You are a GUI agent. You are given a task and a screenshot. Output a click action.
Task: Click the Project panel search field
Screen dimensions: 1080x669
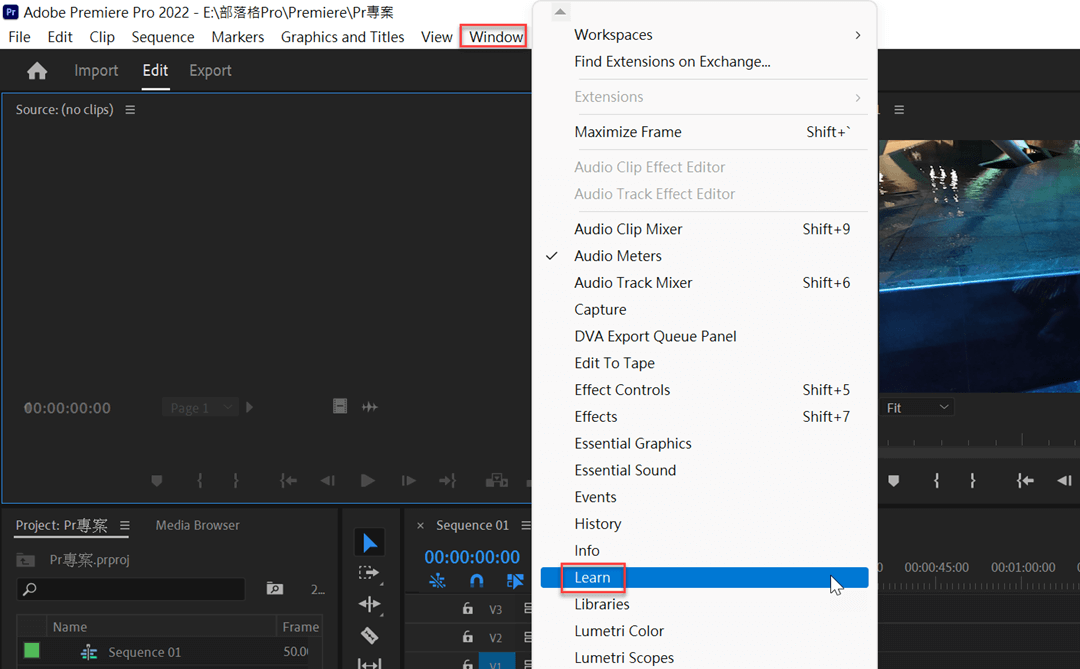131,589
